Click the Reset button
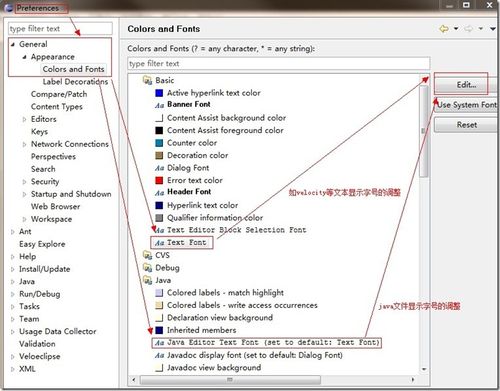Image resolution: width=500 pixels, height=391 pixels. (x=466, y=125)
